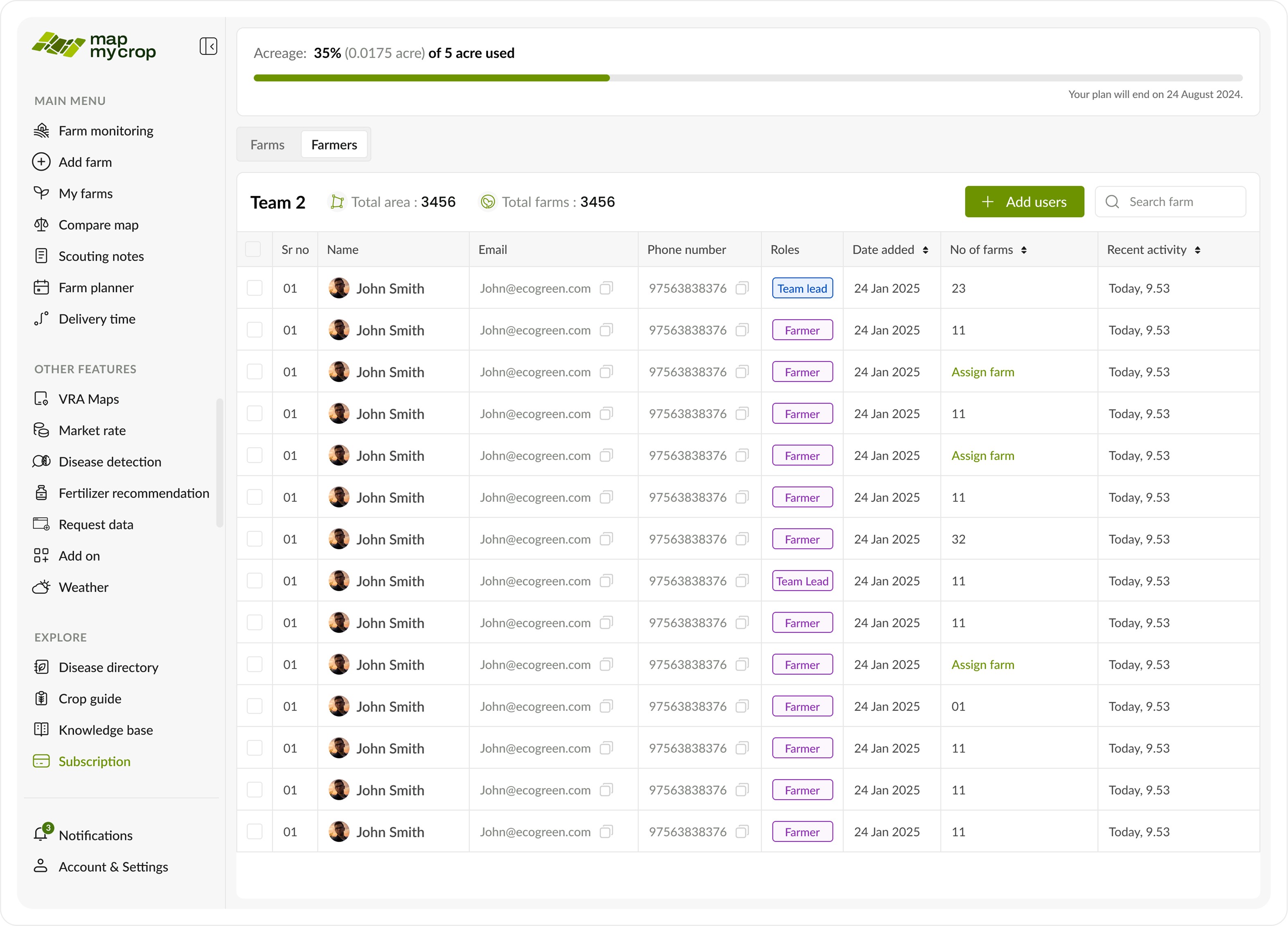Click the Notifications bell icon
This screenshot has width=1288, height=926.
(41, 834)
